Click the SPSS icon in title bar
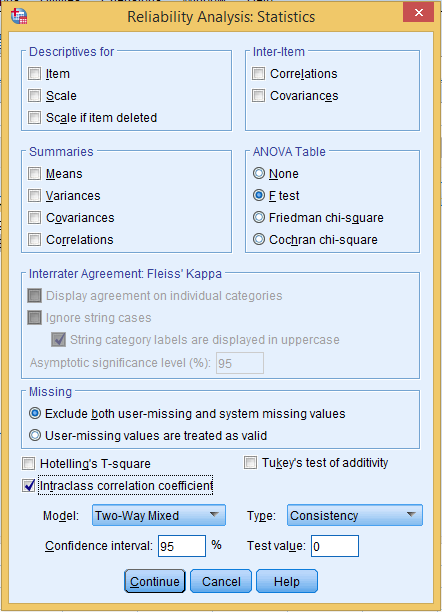The height and width of the screenshot is (612, 442). coord(18,16)
